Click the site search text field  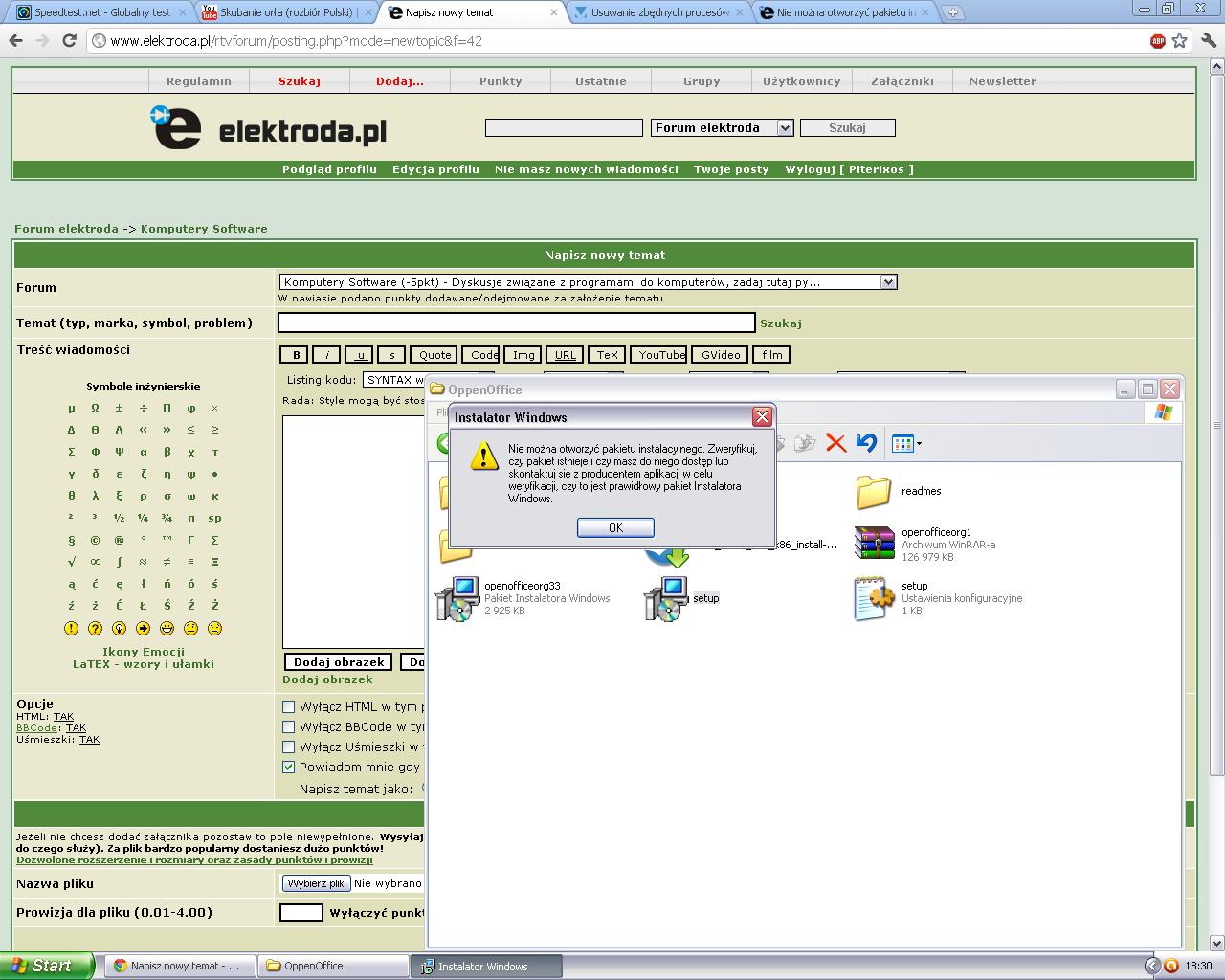click(564, 127)
